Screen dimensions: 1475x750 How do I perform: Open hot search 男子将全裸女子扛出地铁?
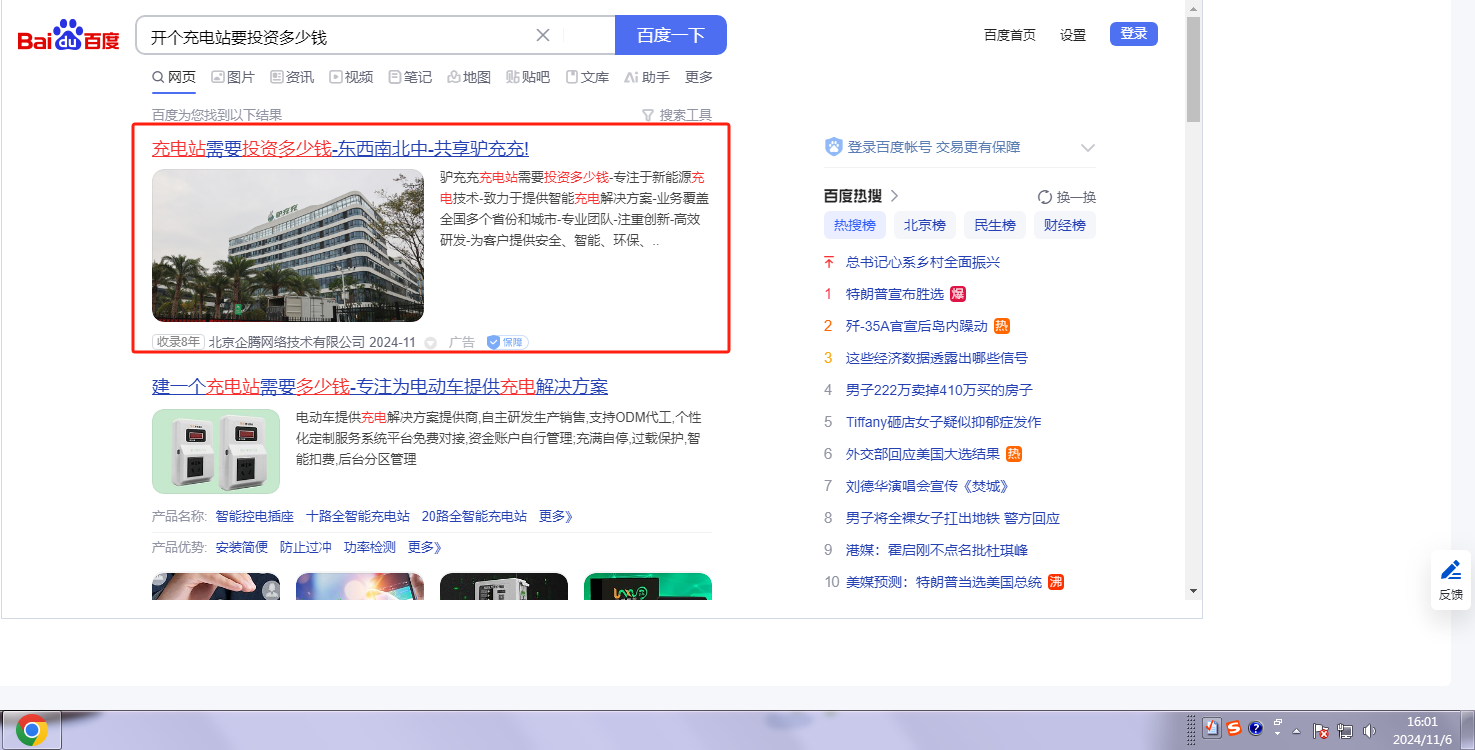click(x=953, y=518)
